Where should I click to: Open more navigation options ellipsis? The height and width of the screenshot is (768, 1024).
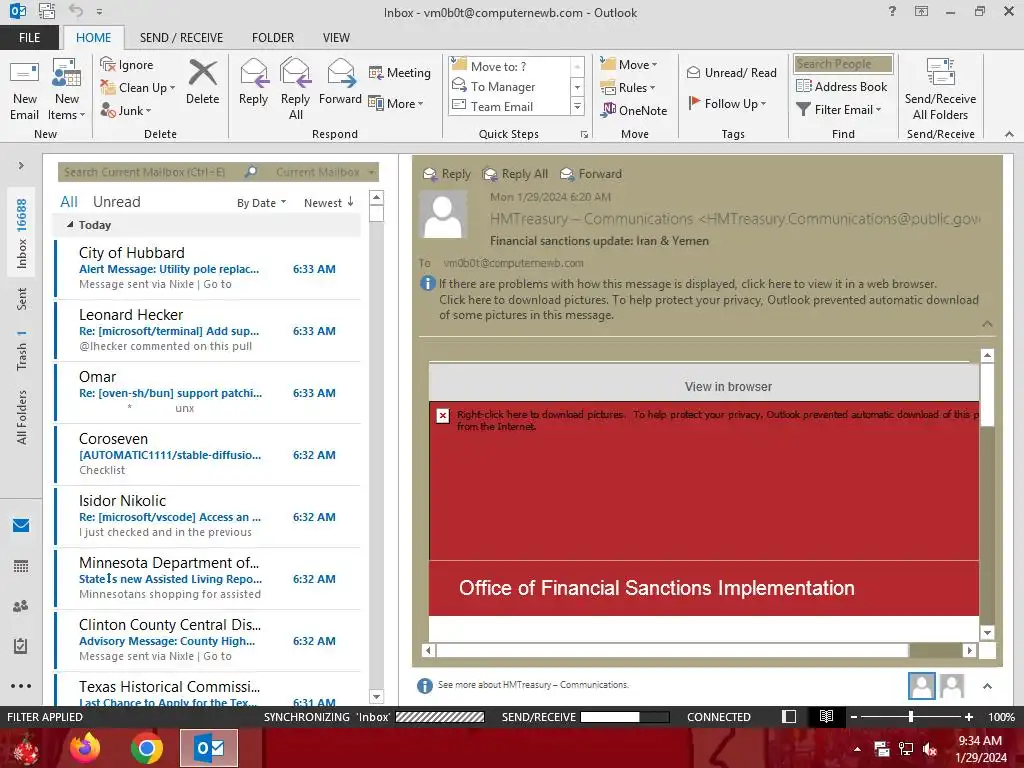coord(21,686)
